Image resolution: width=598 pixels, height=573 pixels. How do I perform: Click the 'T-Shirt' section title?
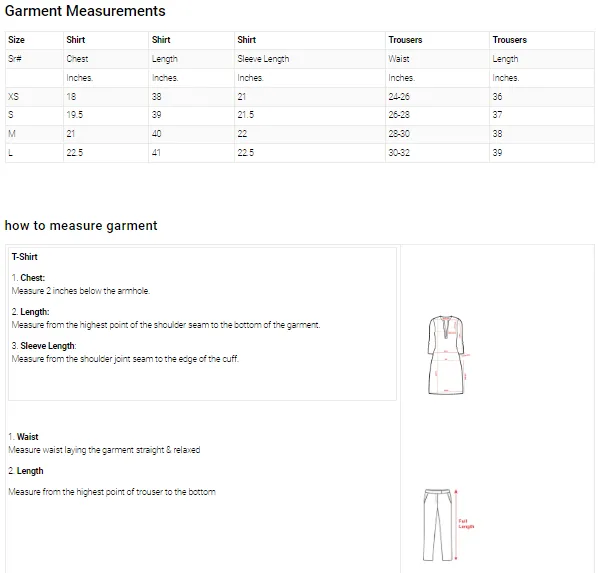(x=24, y=257)
